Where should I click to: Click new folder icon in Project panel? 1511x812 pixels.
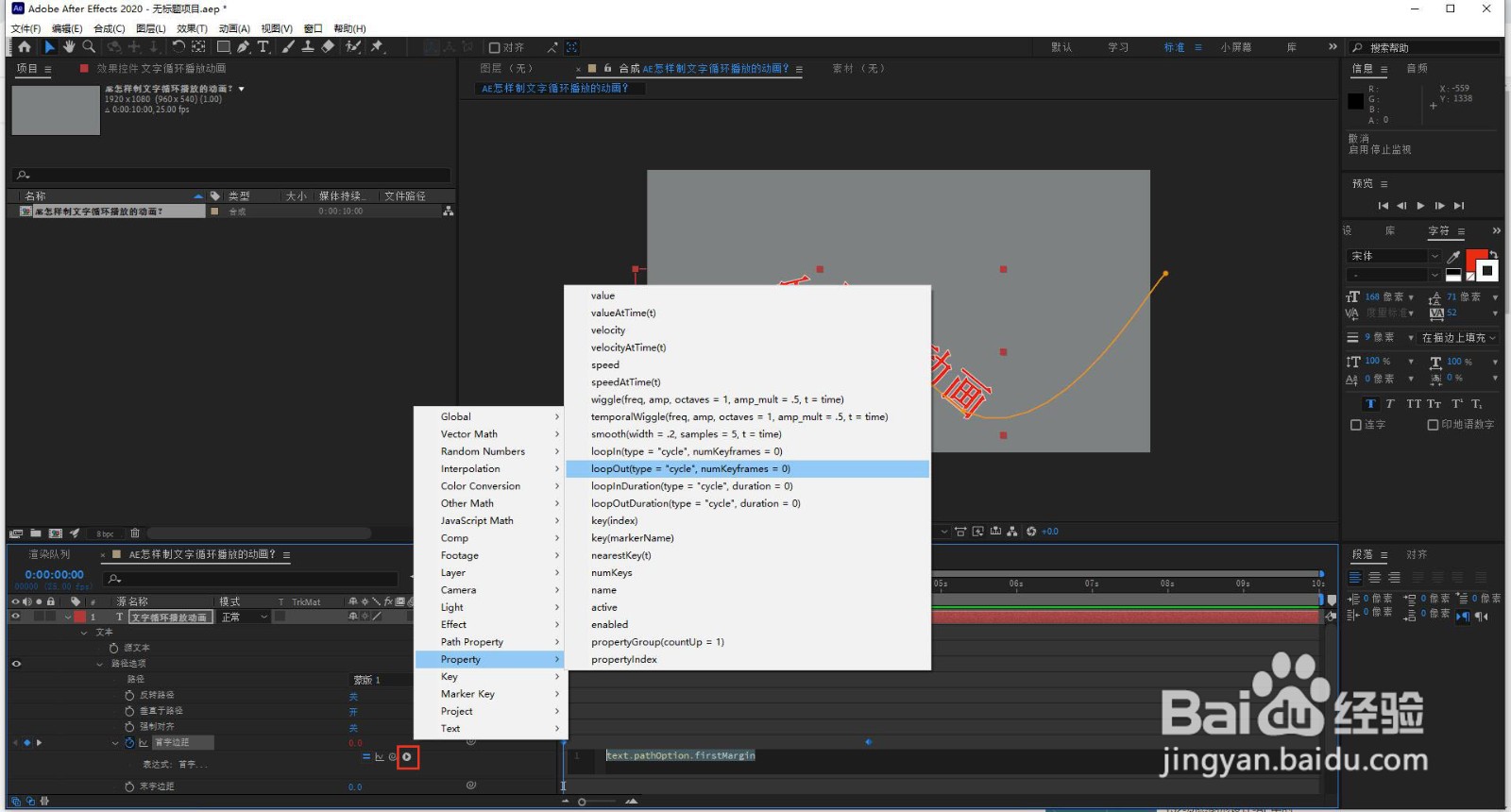[x=36, y=533]
